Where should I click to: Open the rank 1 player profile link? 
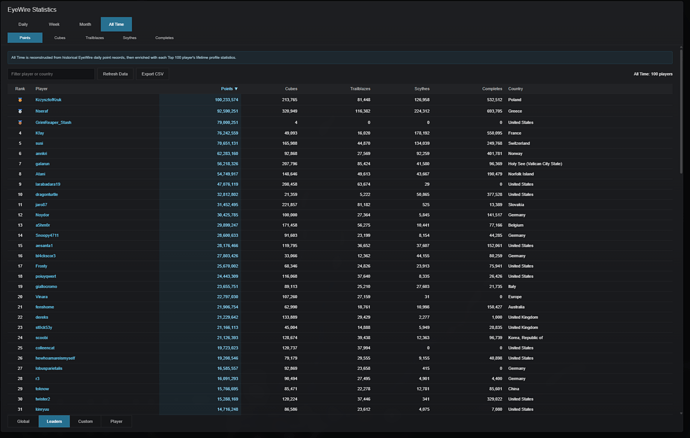click(48, 100)
